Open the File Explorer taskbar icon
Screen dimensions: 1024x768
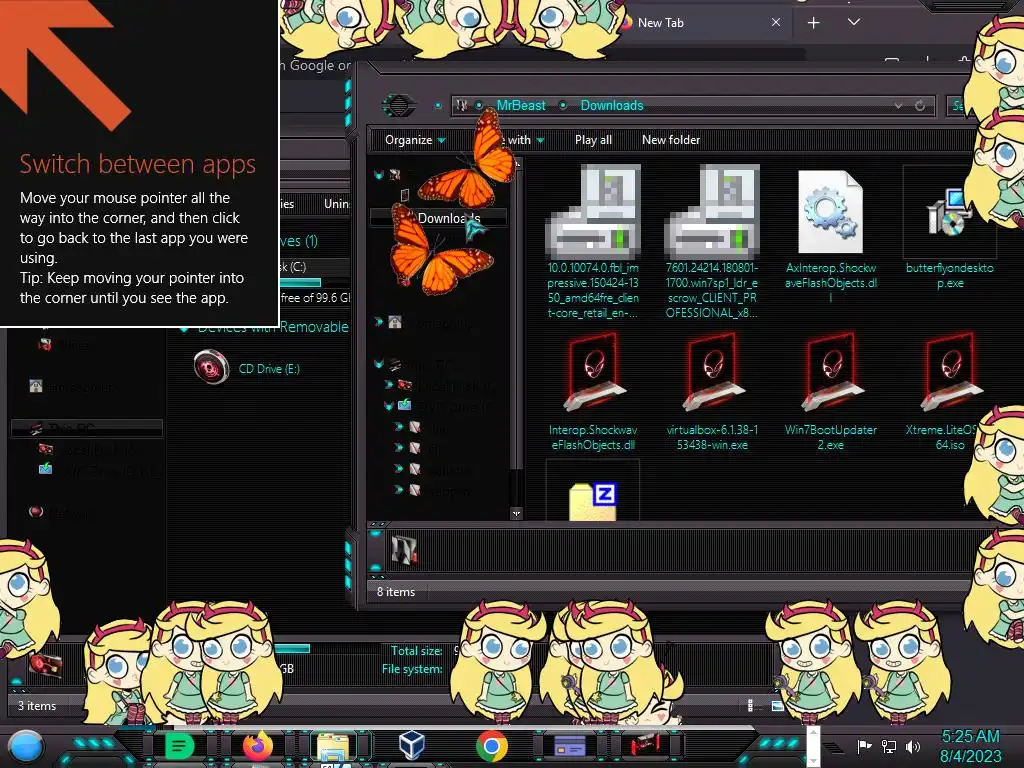tap(333, 747)
